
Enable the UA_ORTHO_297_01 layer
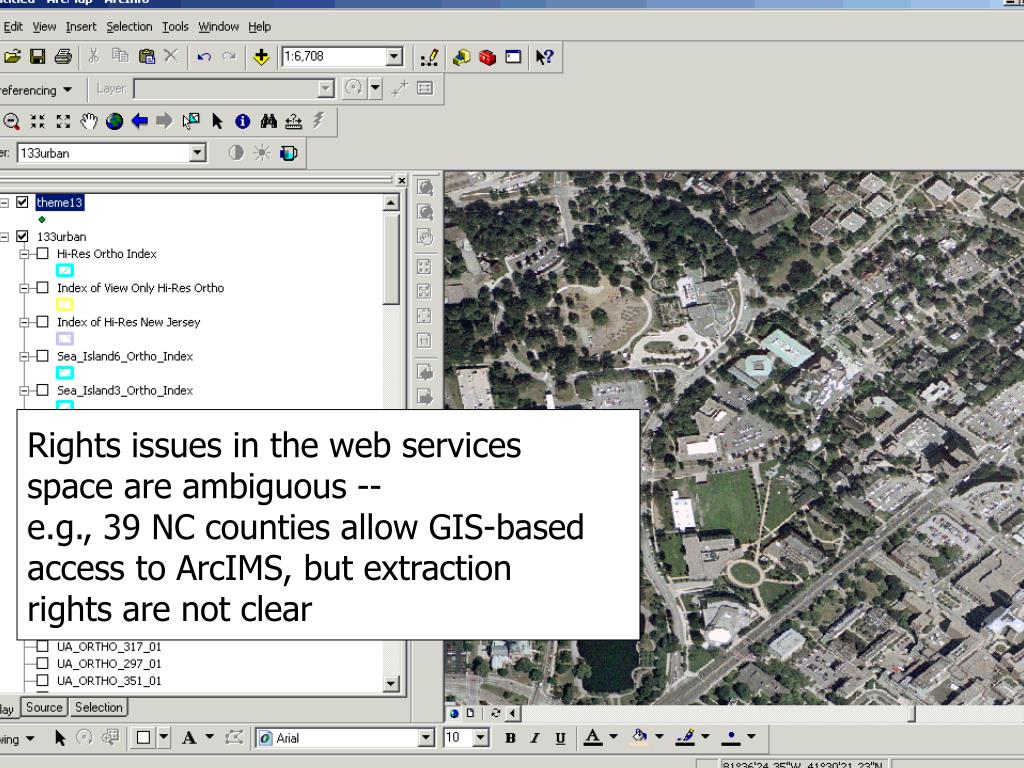[x=42, y=663]
